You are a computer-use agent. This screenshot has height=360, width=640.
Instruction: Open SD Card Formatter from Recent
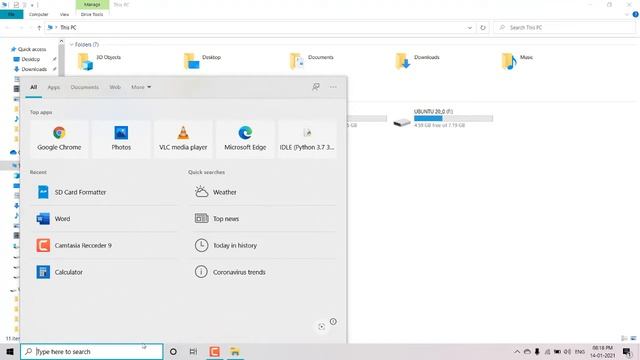tap(104, 192)
